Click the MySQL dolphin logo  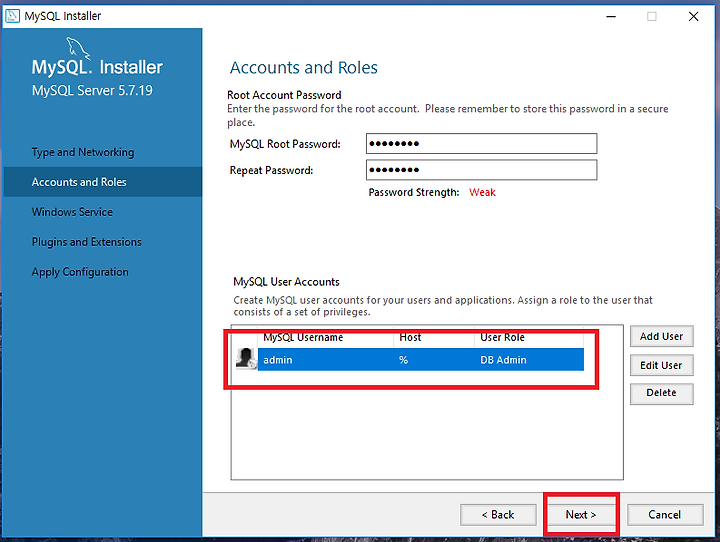pyautogui.click(x=78, y=48)
